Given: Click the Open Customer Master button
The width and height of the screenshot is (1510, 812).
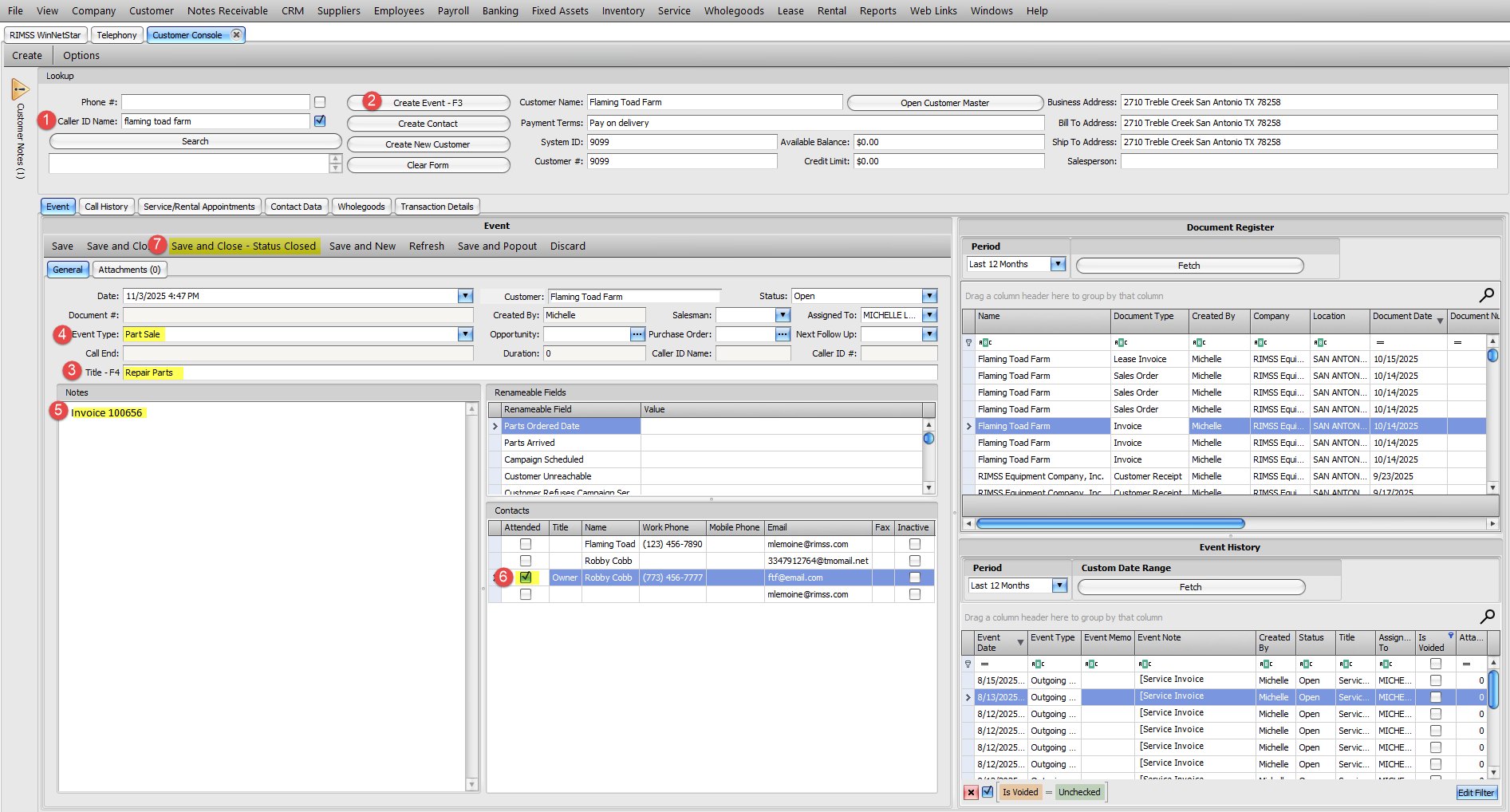Looking at the screenshot, I should coord(944,103).
